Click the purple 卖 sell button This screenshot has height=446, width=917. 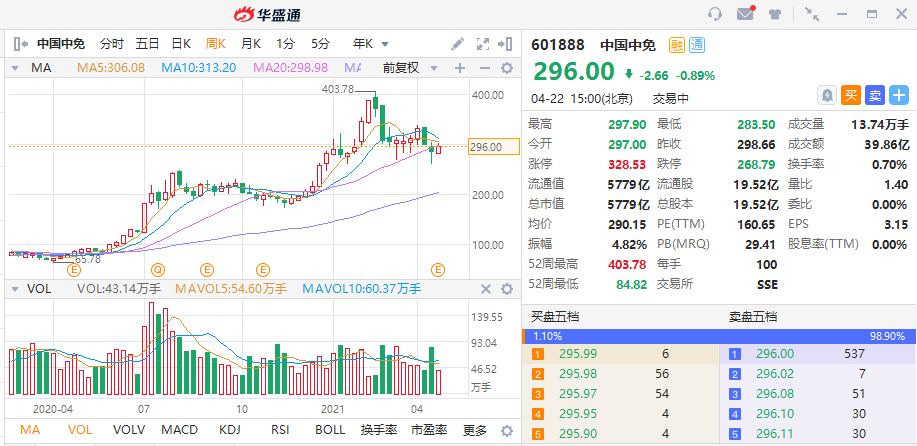click(x=875, y=95)
